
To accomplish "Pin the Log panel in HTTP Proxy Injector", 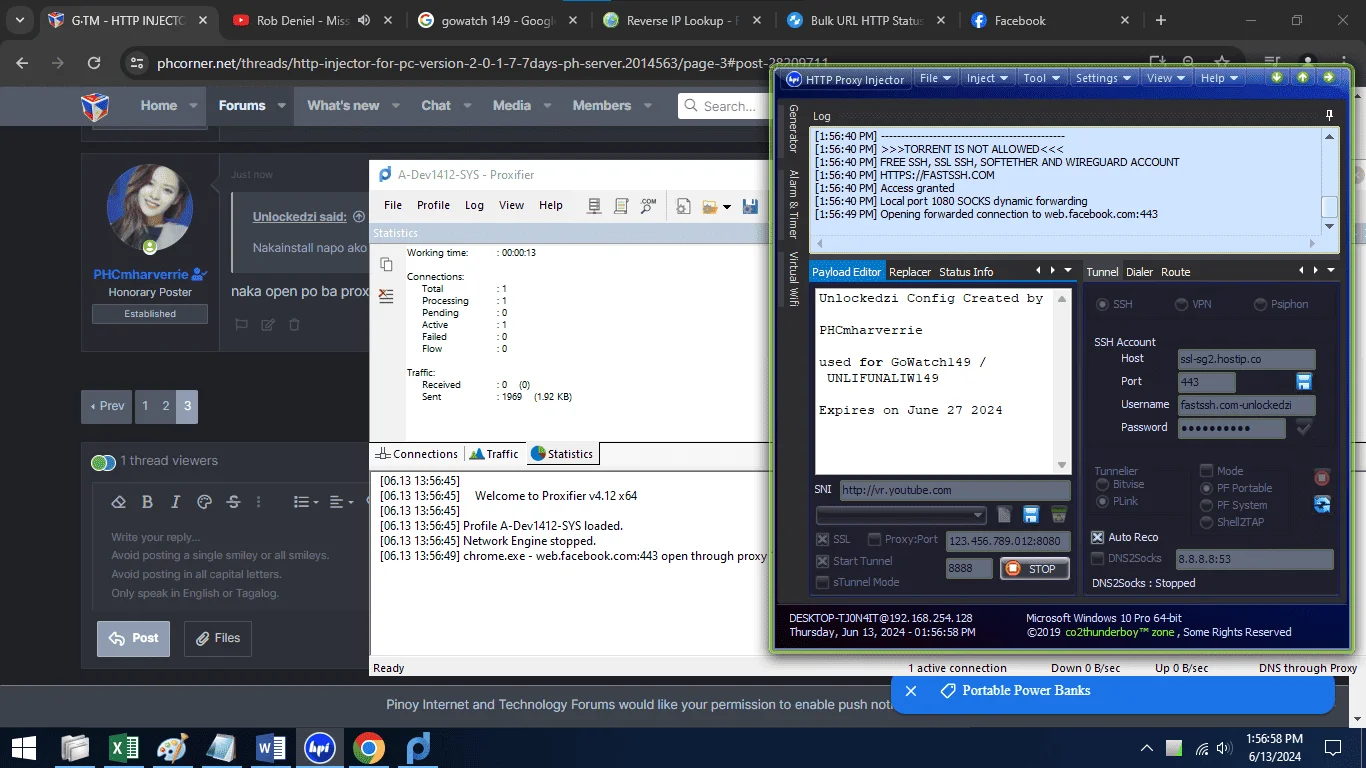I will point(1329,116).
